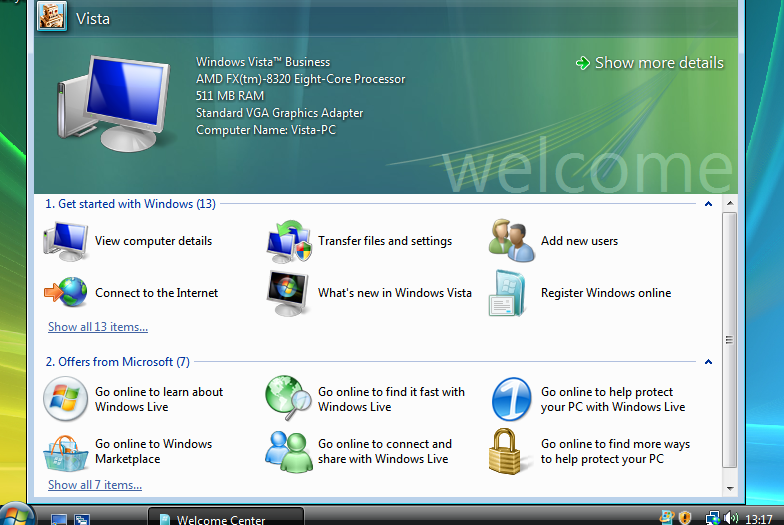
Task: Click the Computer Name: Vista-PC text
Action: (x=266, y=130)
